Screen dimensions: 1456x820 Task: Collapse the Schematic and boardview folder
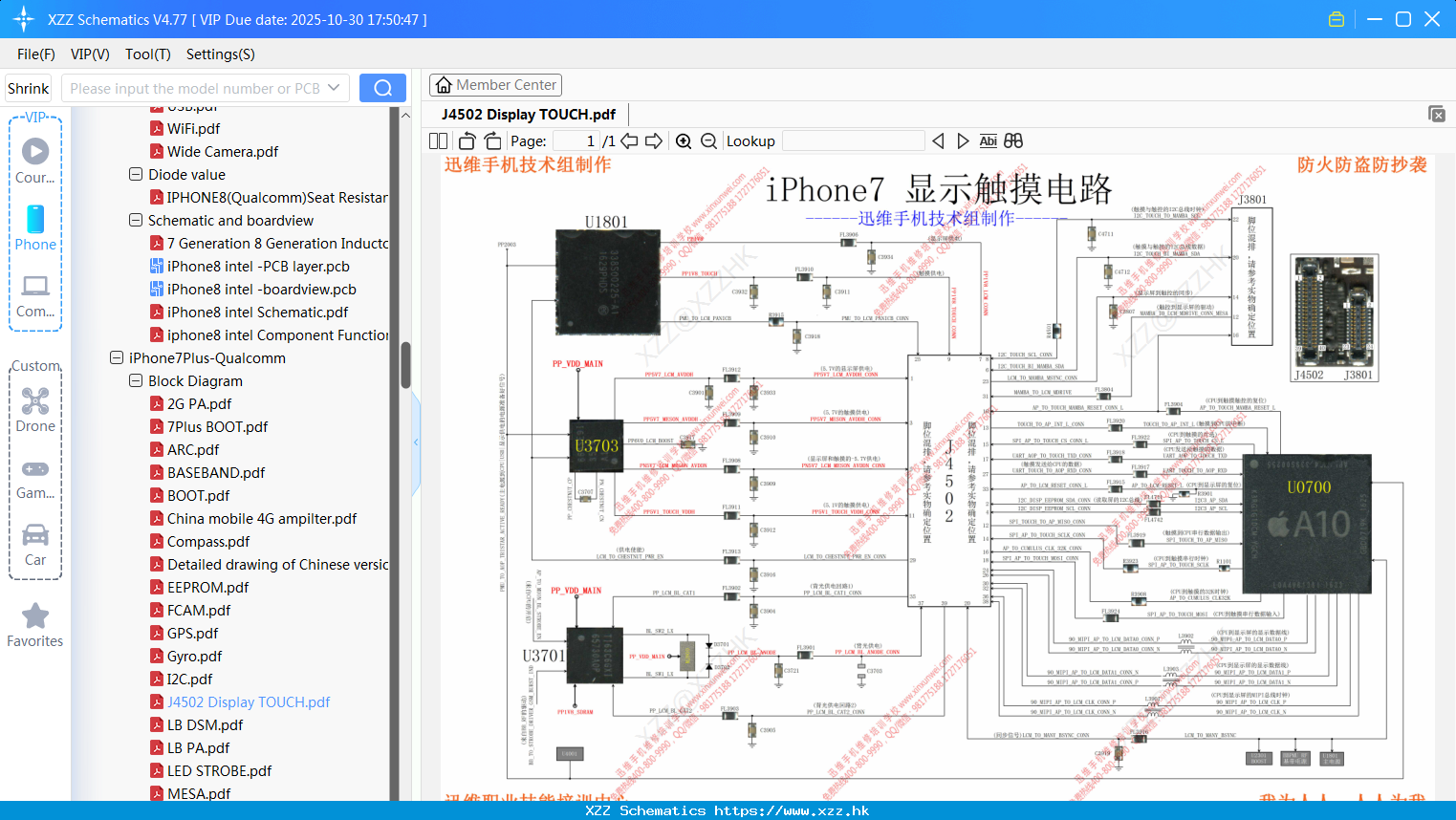pyautogui.click(x=136, y=220)
